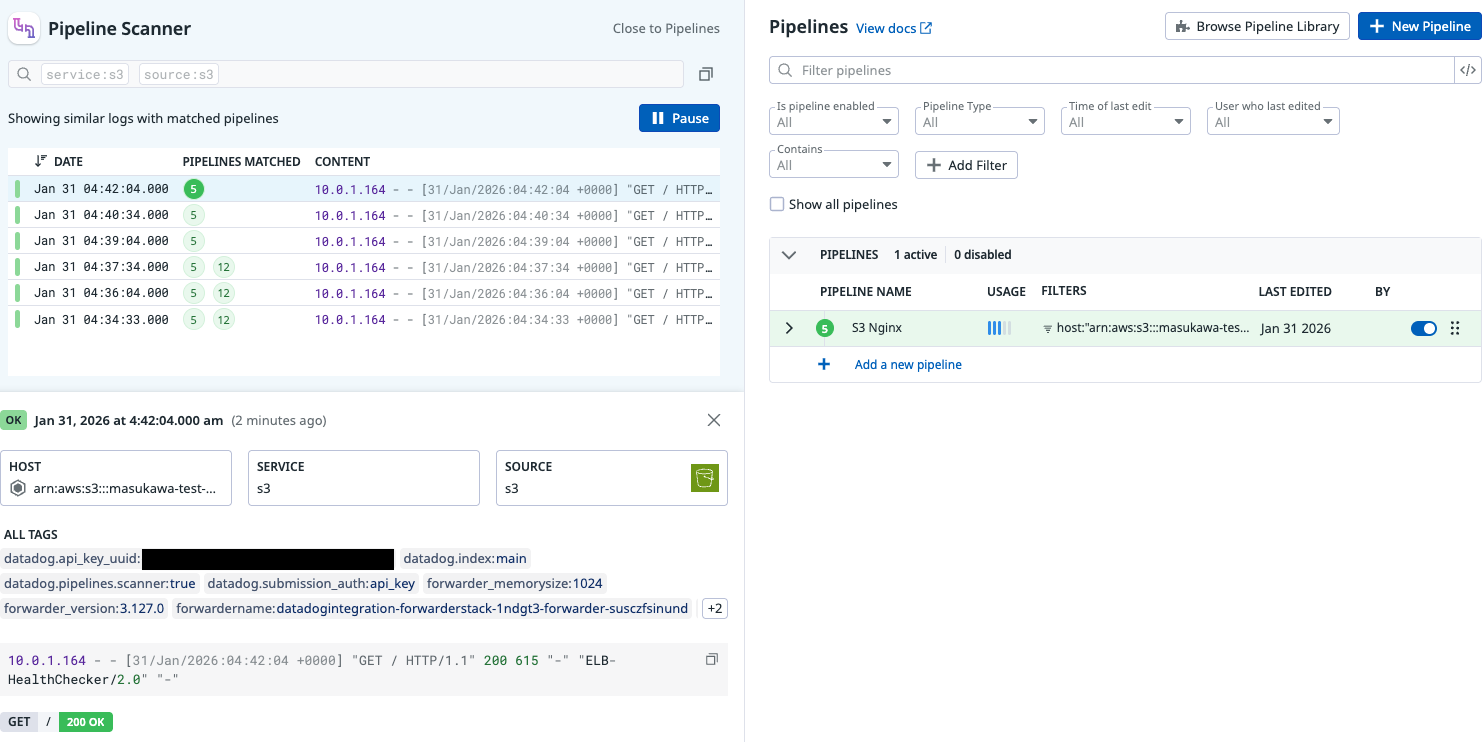This screenshot has height=742, width=1483.
Task: Click the drag handle for S3 Nginx
Action: pyautogui.click(x=1455, y=328)
